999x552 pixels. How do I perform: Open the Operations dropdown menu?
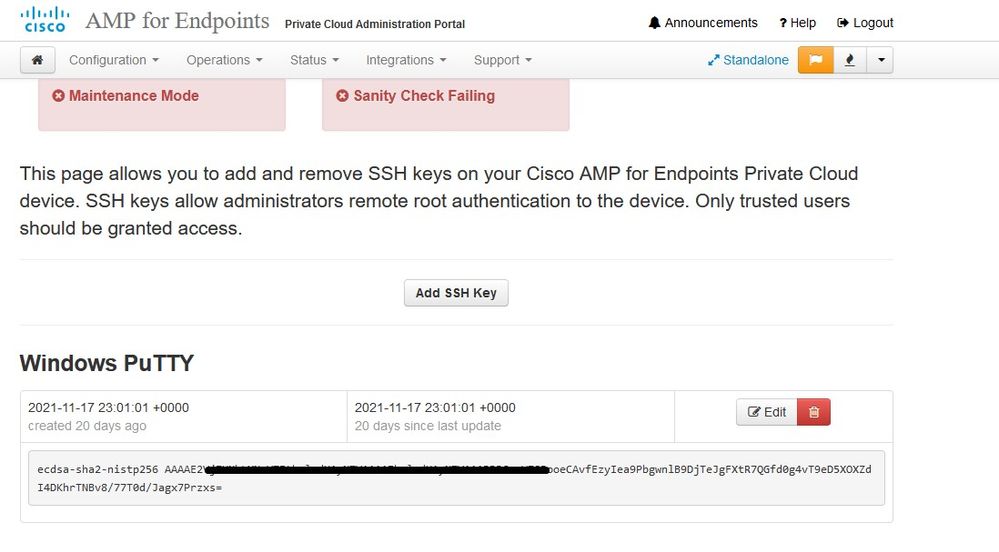(x=224, y=60)
